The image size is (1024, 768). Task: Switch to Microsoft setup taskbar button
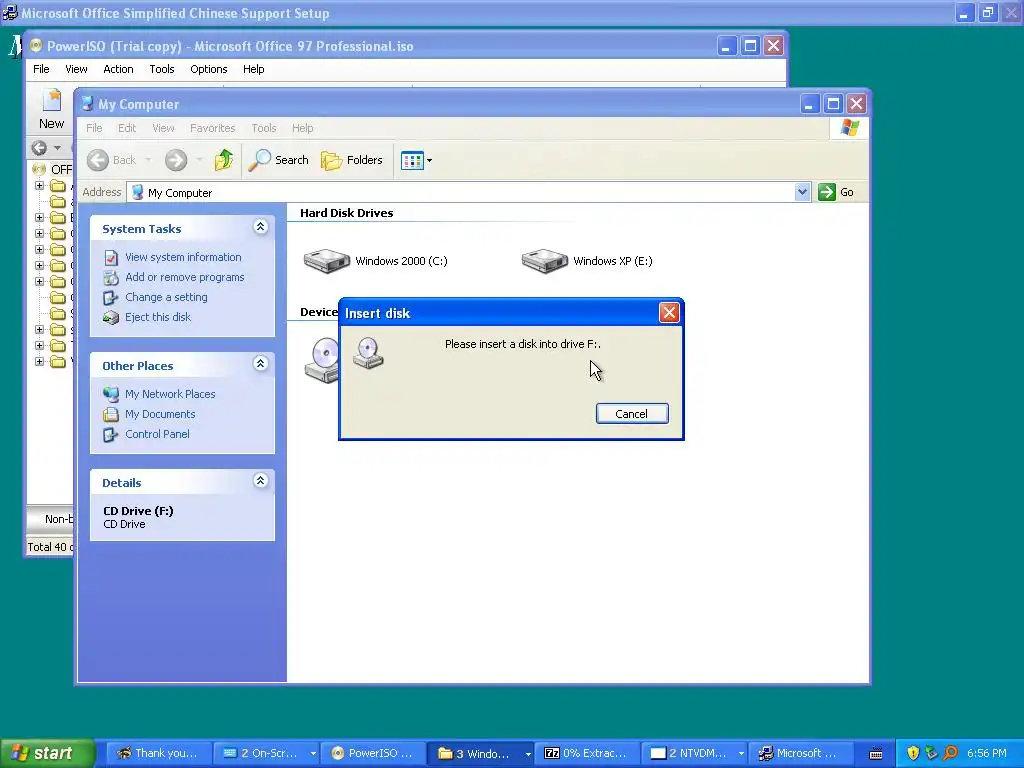coord(802,753)
